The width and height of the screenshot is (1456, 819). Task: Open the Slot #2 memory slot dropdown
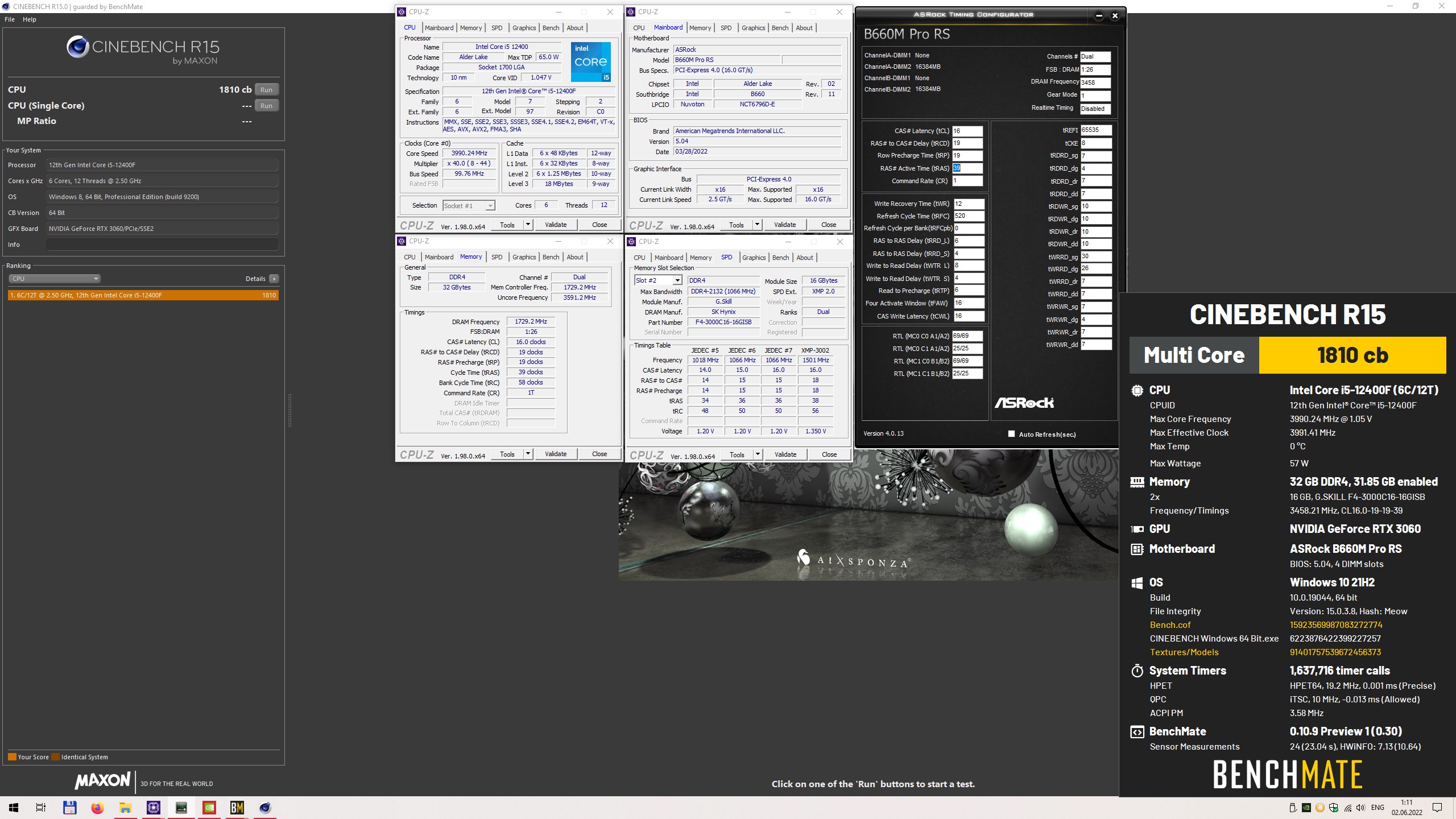[x=658, y=280]
